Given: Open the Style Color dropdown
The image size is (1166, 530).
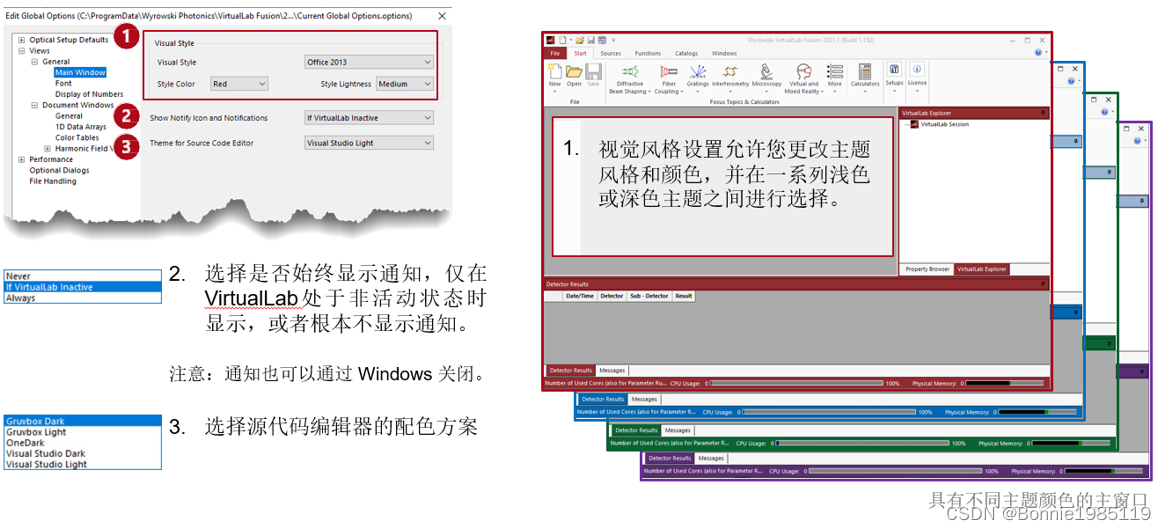Looking at the screenshot, I should pyautogui.click(x=239, y=84).
